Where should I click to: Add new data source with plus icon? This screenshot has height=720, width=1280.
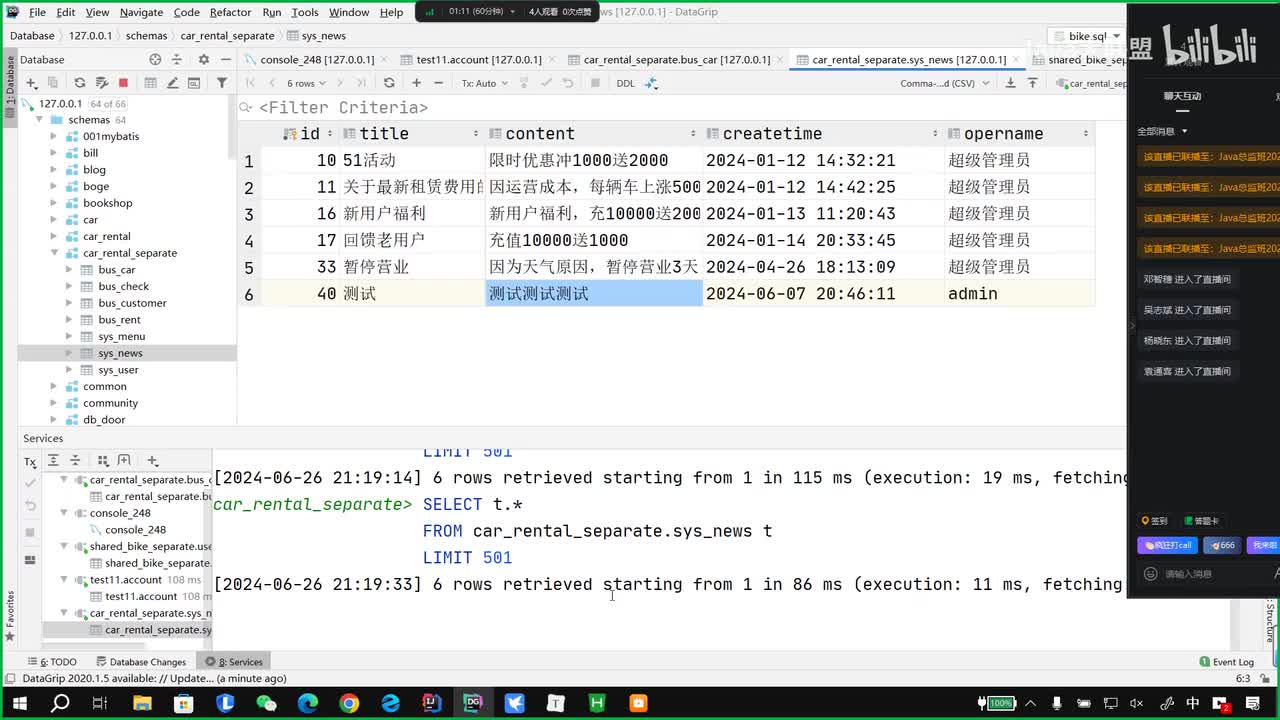(x=31, y=83)
